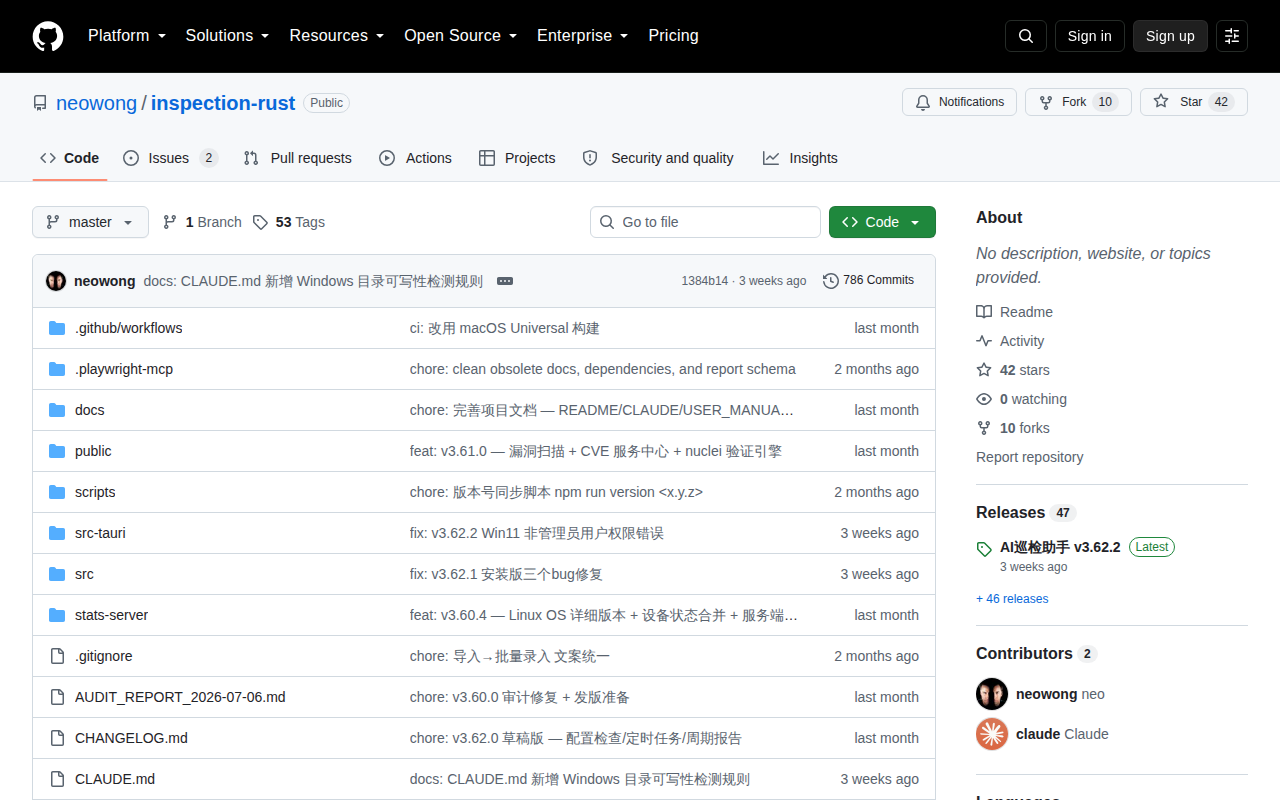Expand the Platform menu
The image size is (1280, 800).
126,36
